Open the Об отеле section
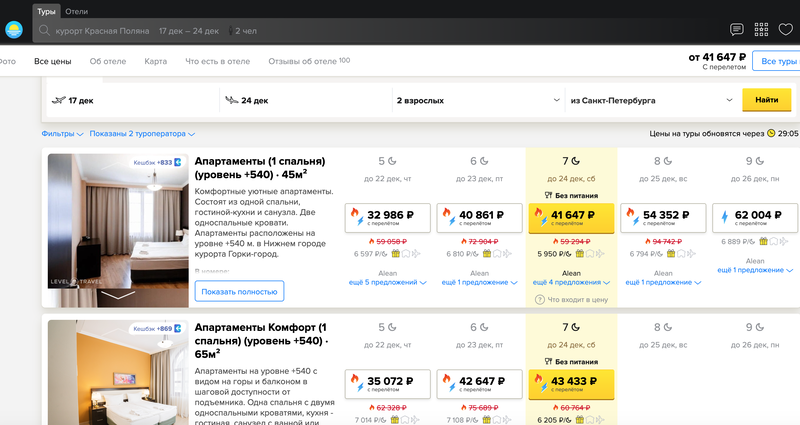This screenshot has width=800, height=425. point(108,61)
